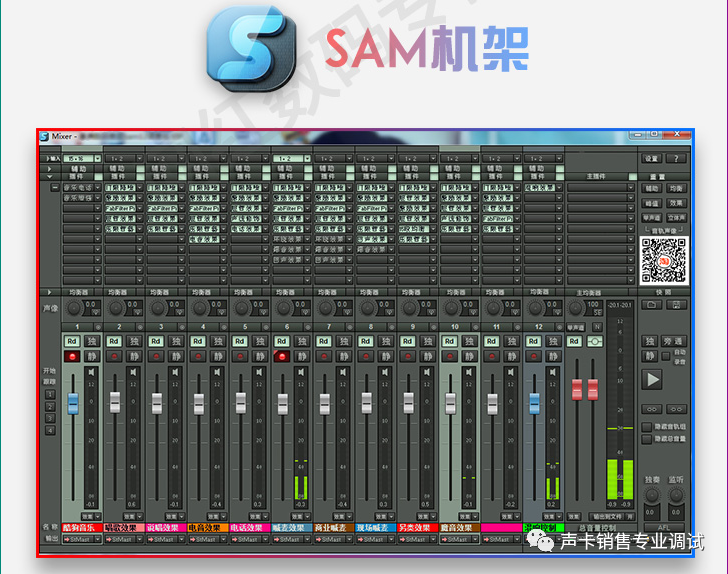
Task: Click the 辅助 header on channel 3
Action: tap(159, 169)
